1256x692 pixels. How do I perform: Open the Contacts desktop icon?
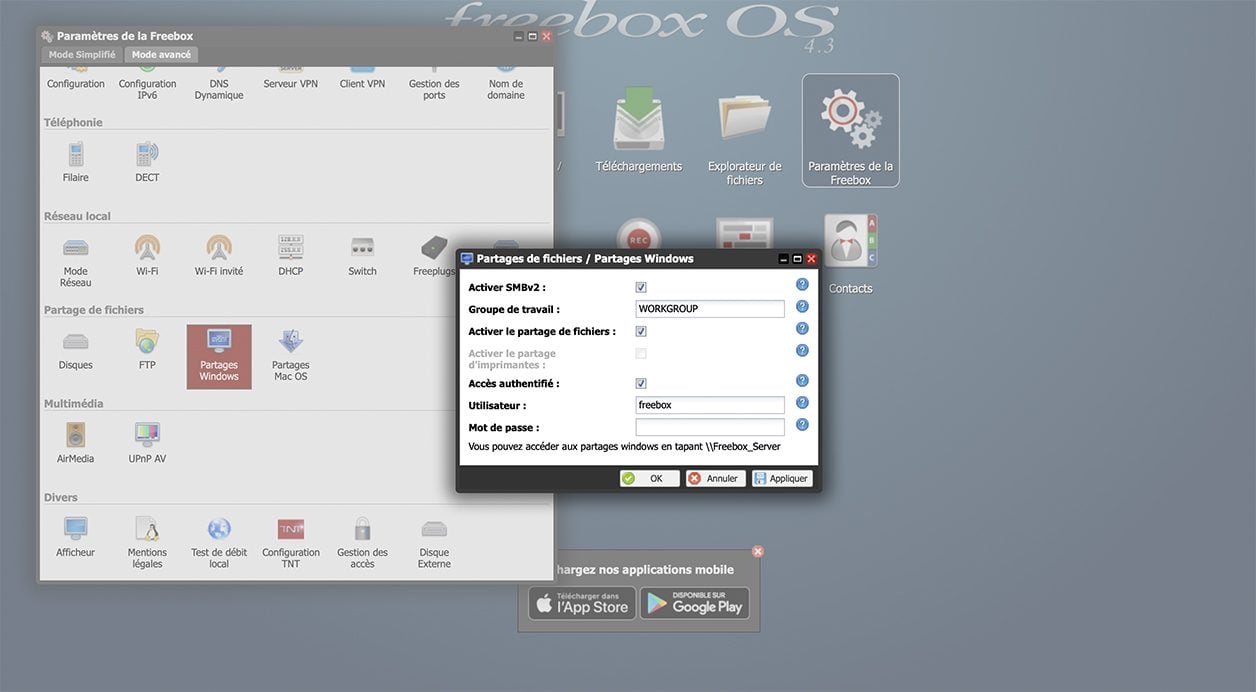(850, 254)
